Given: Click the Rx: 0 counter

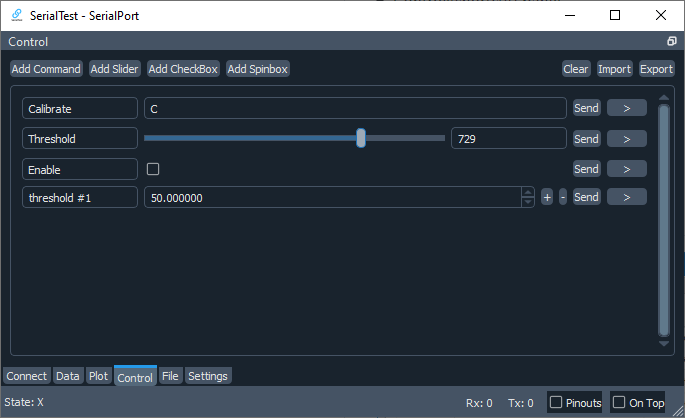Looking at the screenshot, I should tap(479, 403).
